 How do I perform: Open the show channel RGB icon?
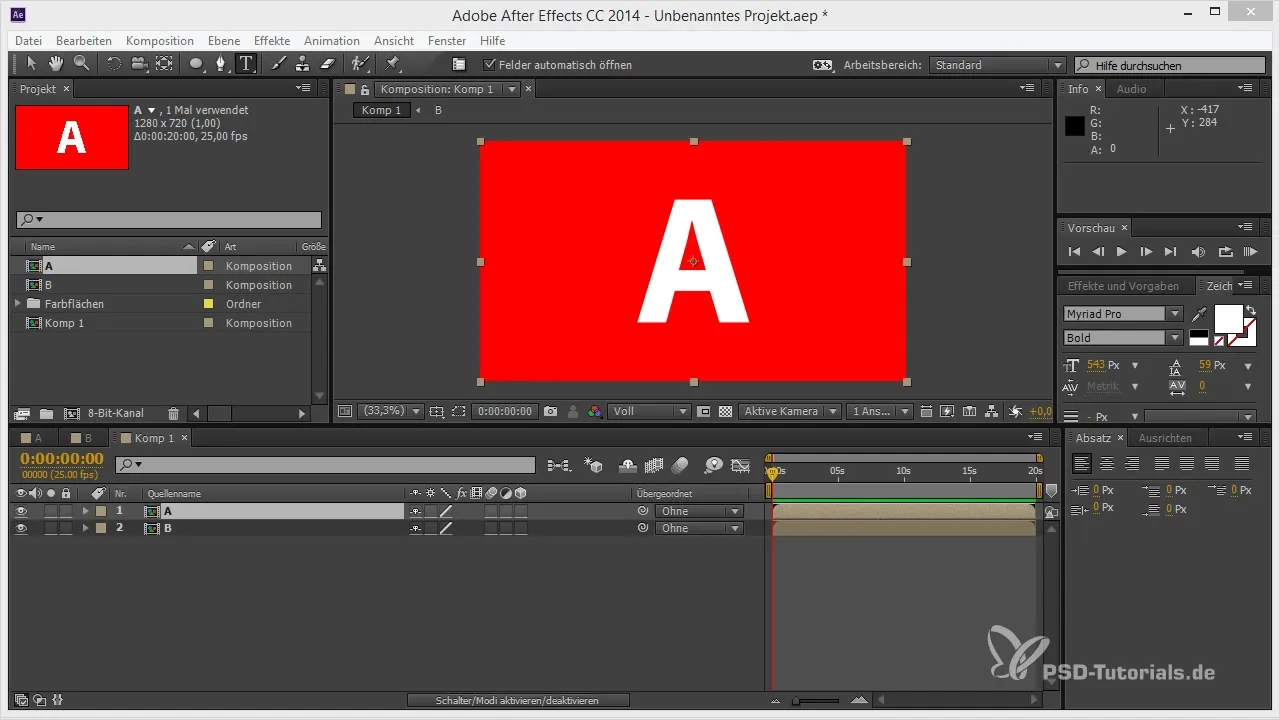[x=595, y=411]
